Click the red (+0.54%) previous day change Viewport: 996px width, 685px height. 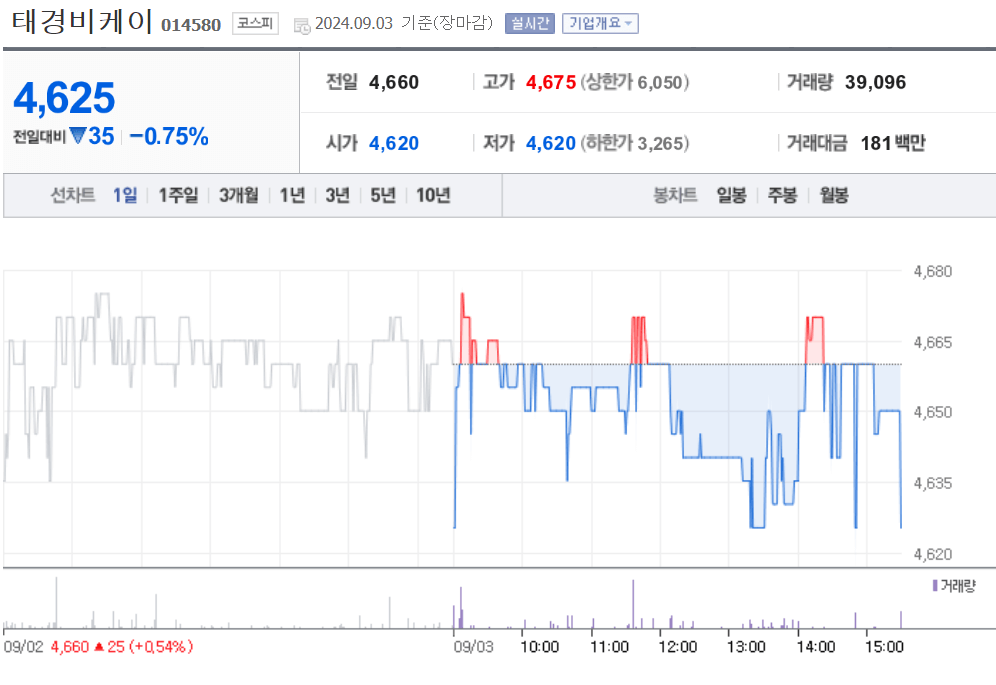(x=161, y=647)
